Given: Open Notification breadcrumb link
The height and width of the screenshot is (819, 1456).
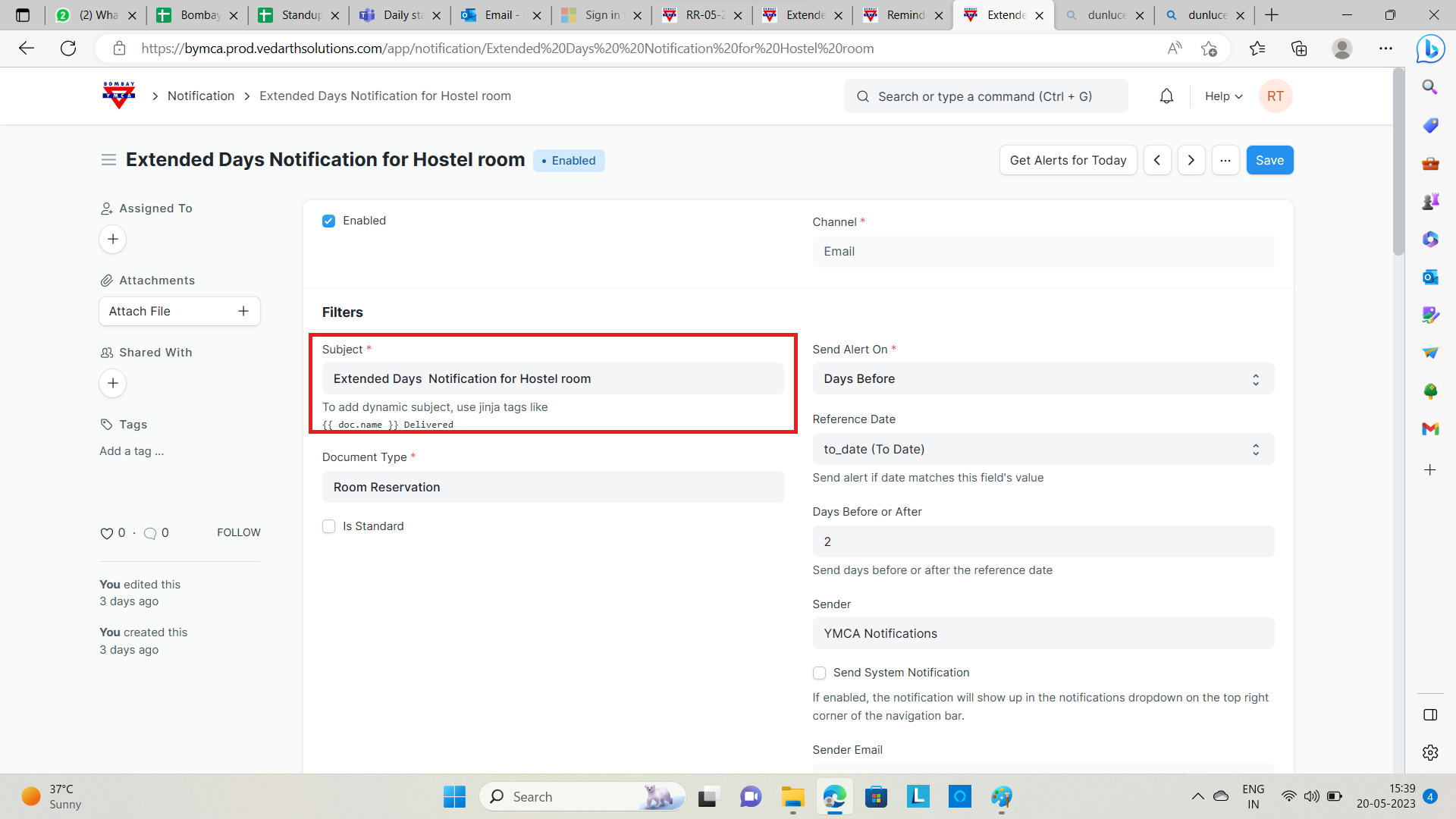Looking at the screenshot, I should click(201, 96).
